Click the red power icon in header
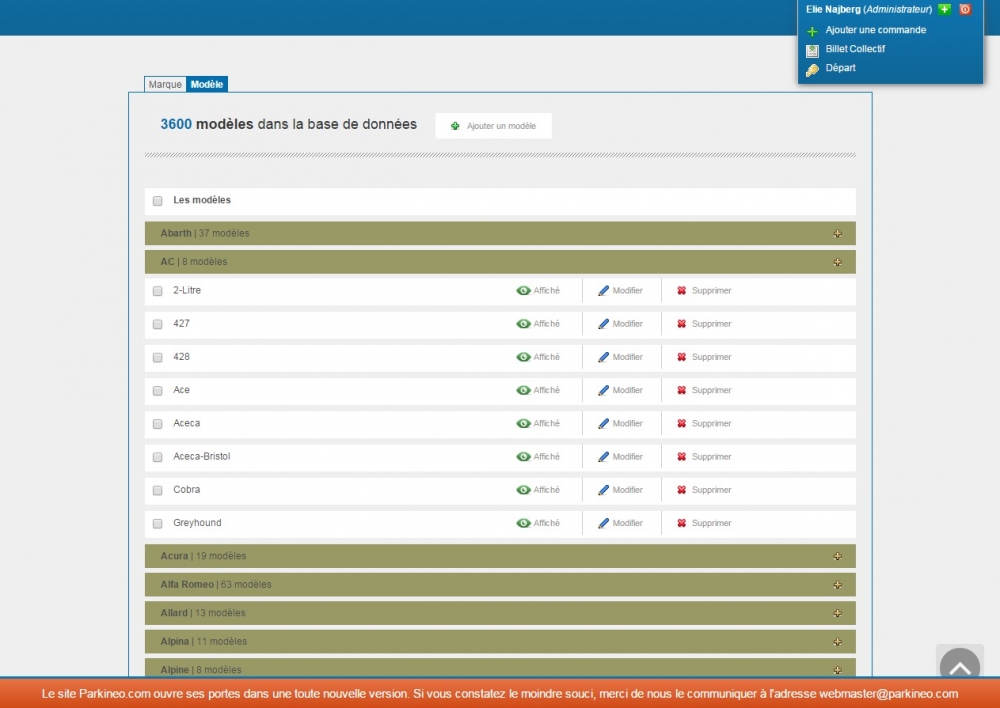This screenshot has width=1000, height=708. click(965, 9)
